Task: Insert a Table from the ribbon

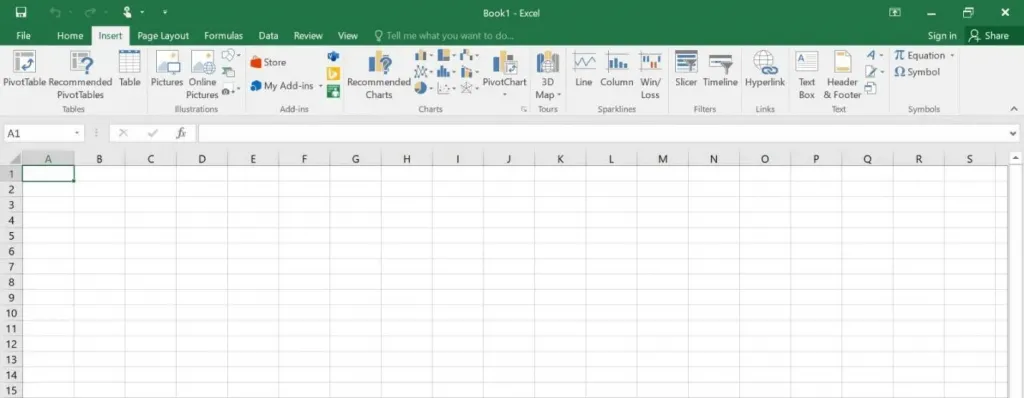Action: tap(129, 69)
